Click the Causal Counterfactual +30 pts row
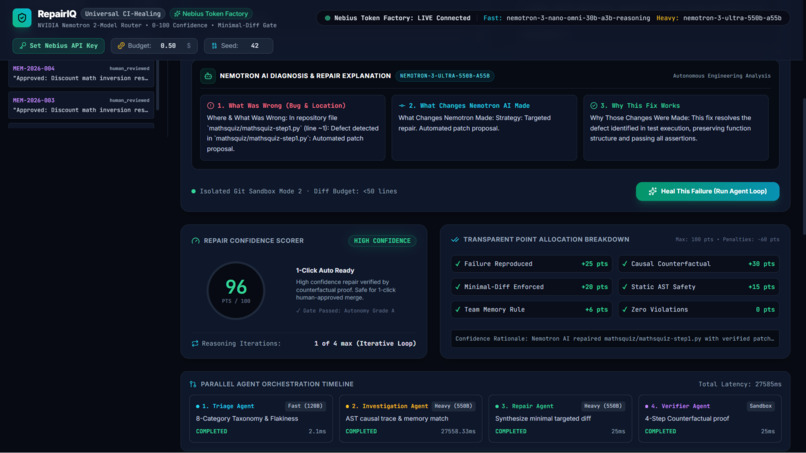 click(x=699, y=264)
